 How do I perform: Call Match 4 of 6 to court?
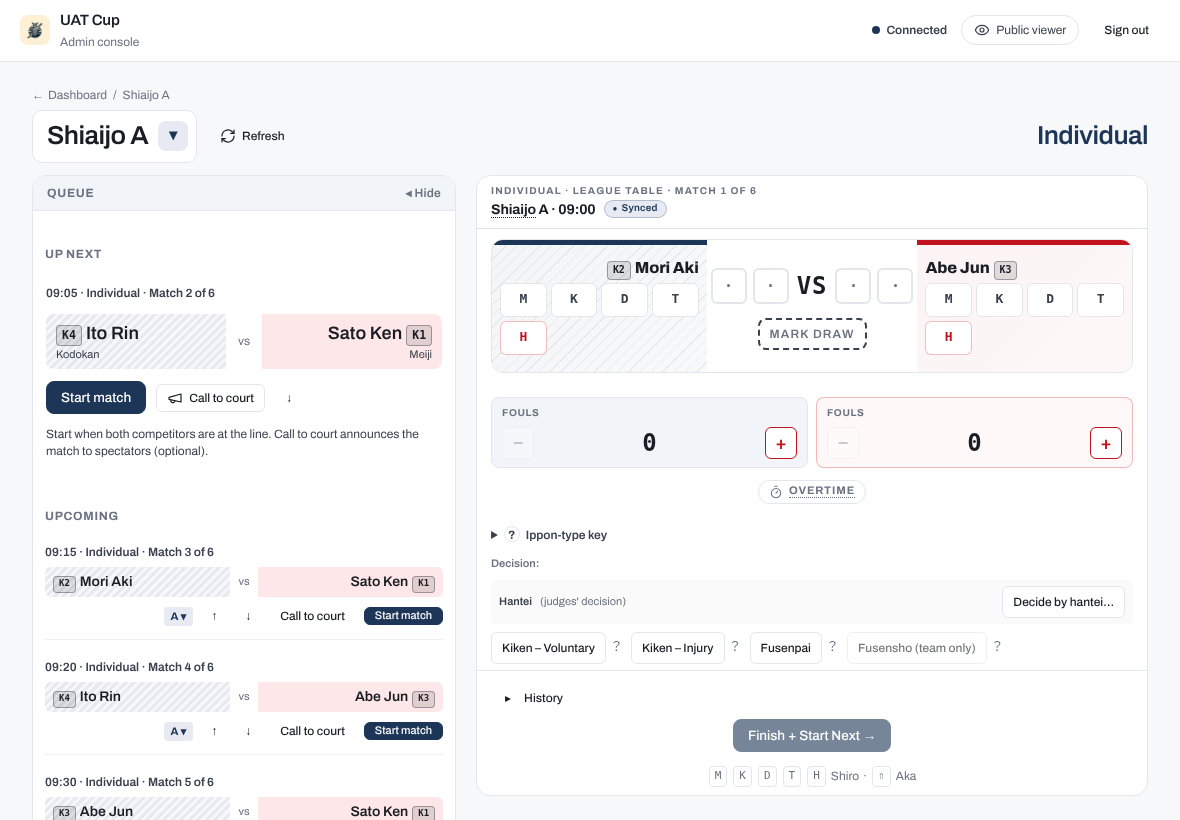pyautogui.click(x=312, y=731)
